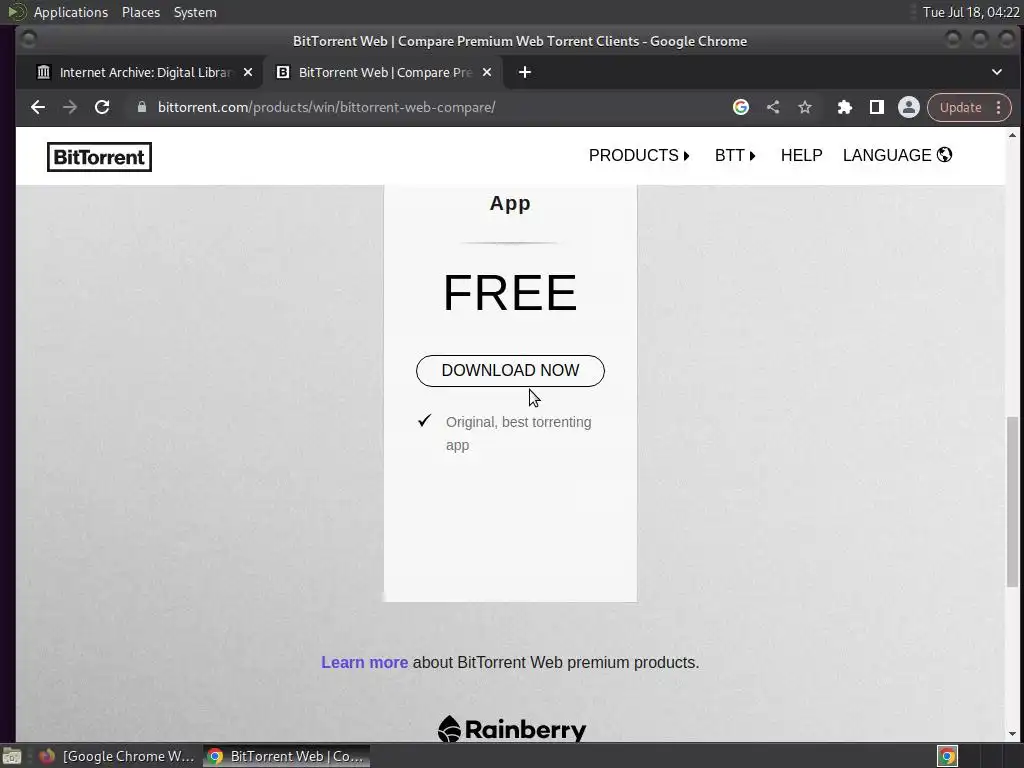Image resolution: width=1024 pixels, height=768 pixels.
Task: Open the Extensions puzzle icon
Action: [844, 107]
